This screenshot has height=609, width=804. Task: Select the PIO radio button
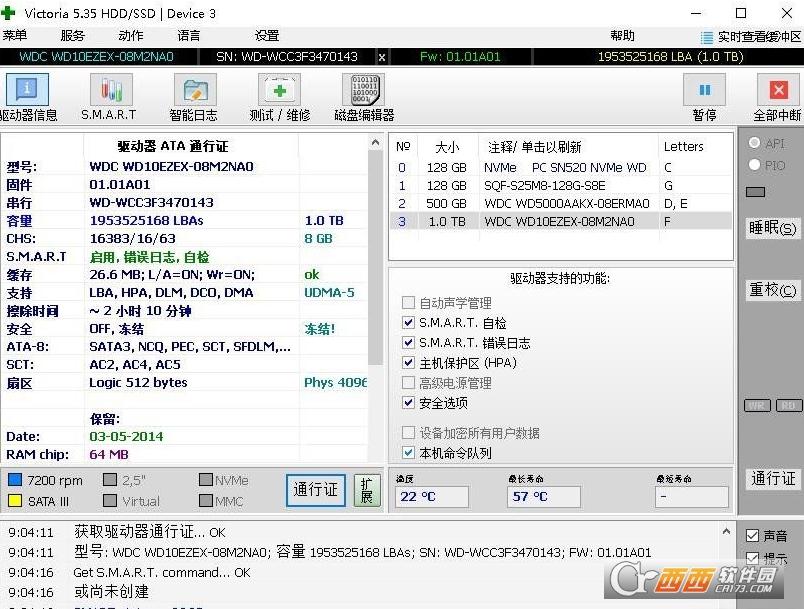754,165
